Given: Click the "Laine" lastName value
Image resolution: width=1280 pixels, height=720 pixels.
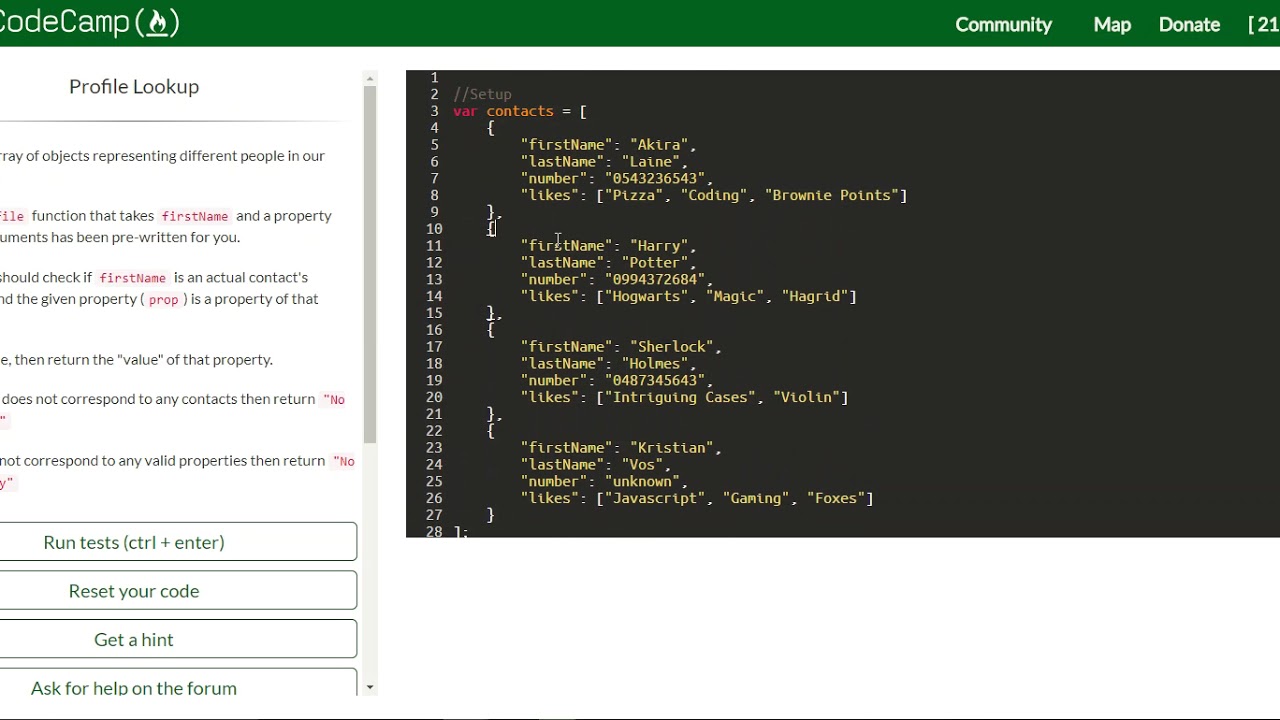Looking at the screenshot, I should click(651, 162).
